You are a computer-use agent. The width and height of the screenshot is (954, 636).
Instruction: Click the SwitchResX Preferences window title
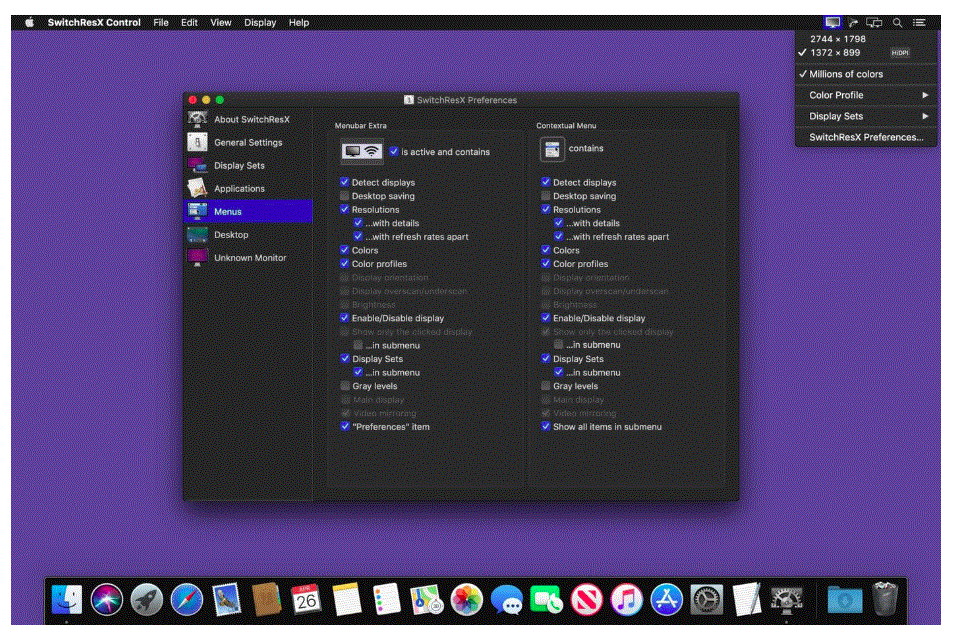coord(467,100)
